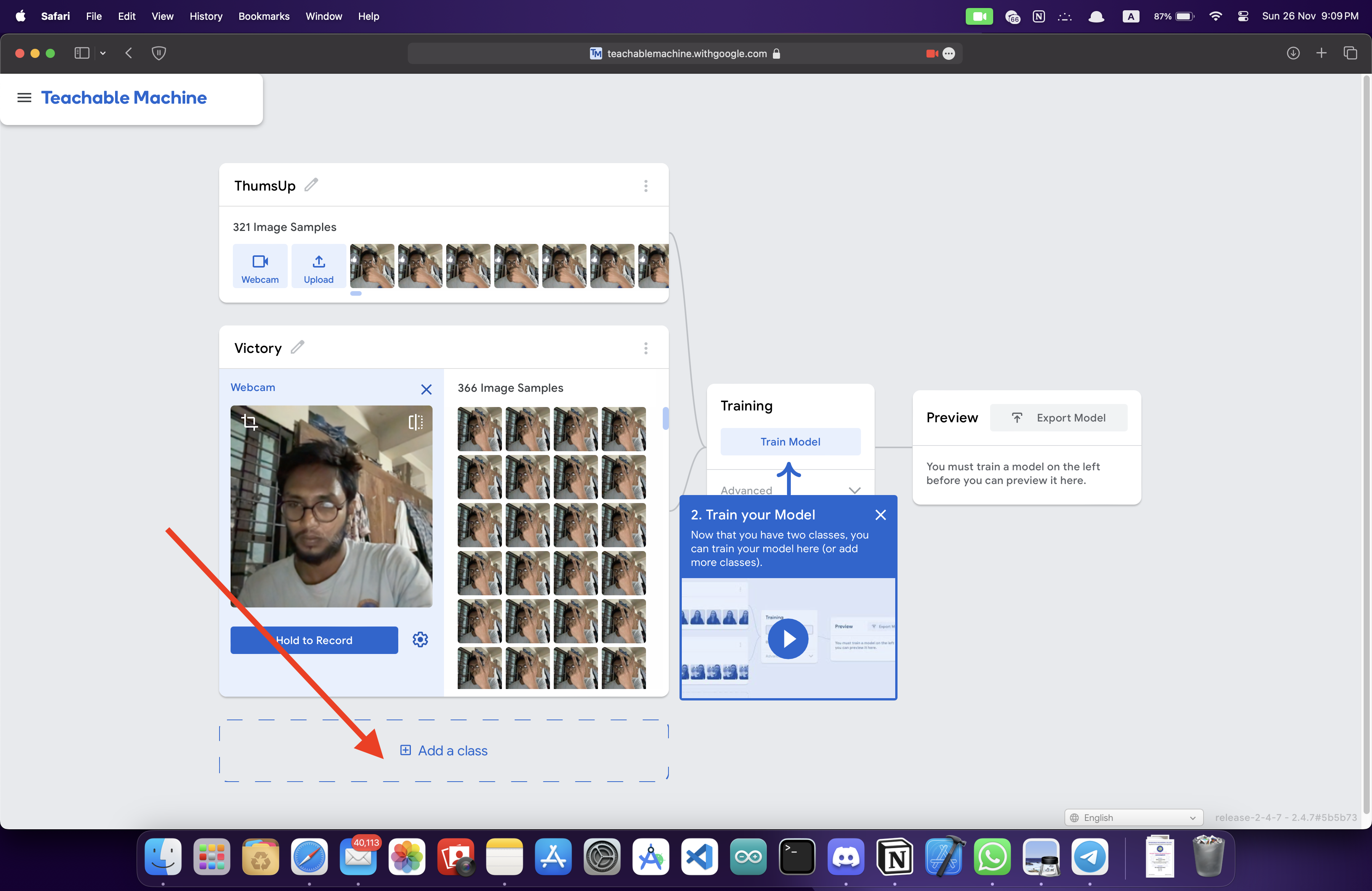1372x891 pixels.
Task: Open the ThumsUp class three-dot menu
Action: (646, 186)
